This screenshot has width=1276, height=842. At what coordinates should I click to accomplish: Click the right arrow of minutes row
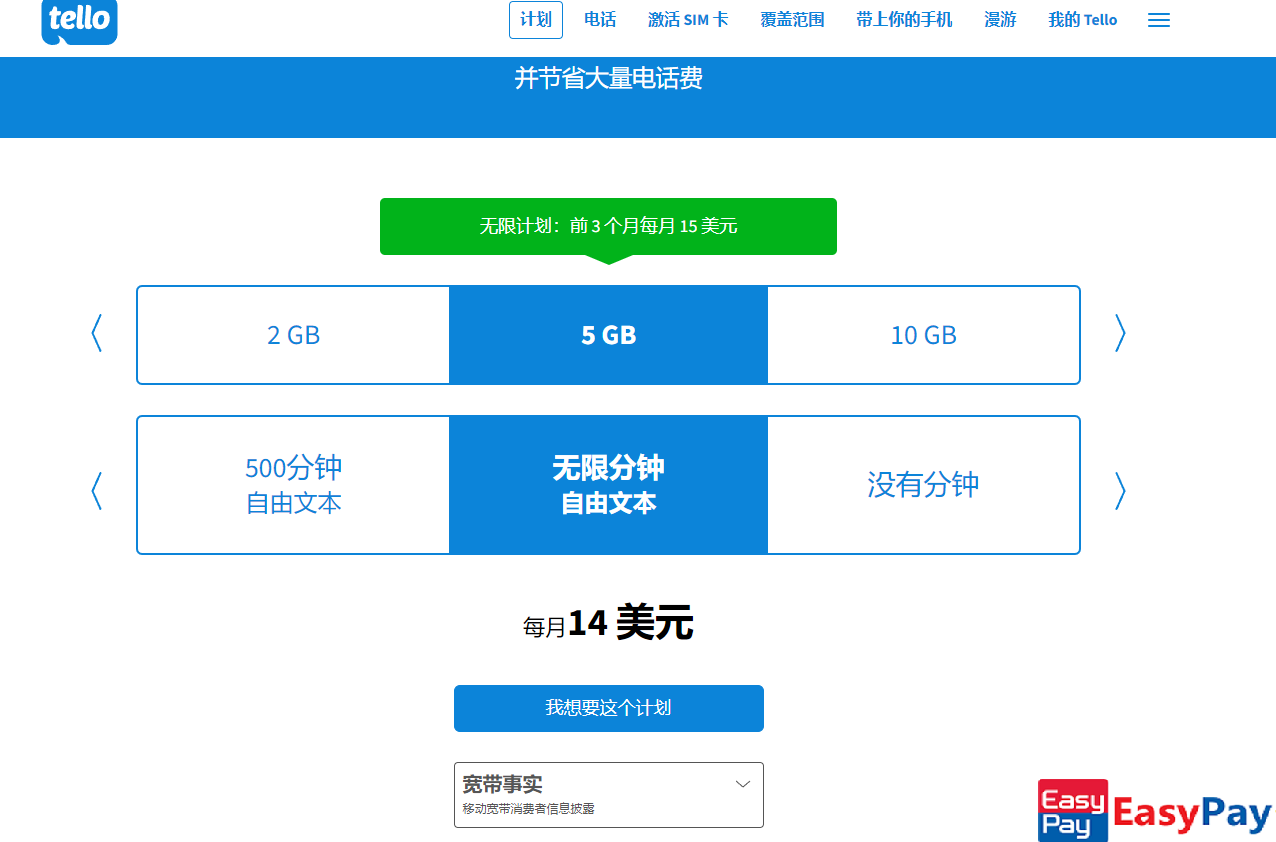coord(1120,491)
